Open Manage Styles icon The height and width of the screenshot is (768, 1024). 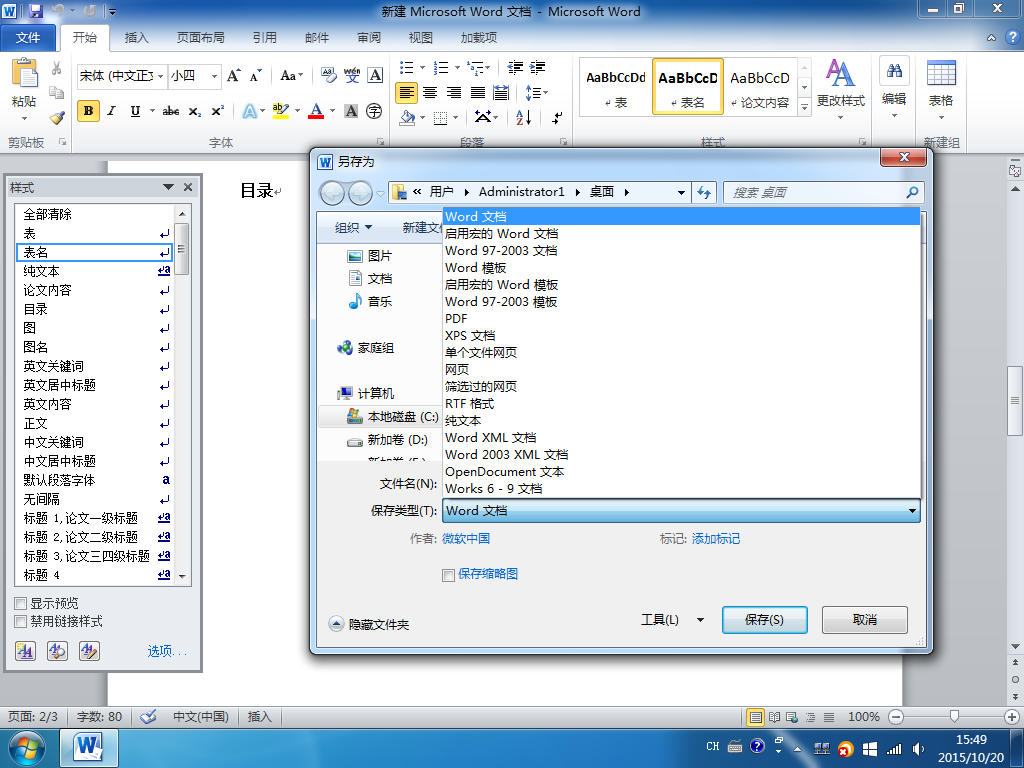pyautogui.click(x=89, y=650)
